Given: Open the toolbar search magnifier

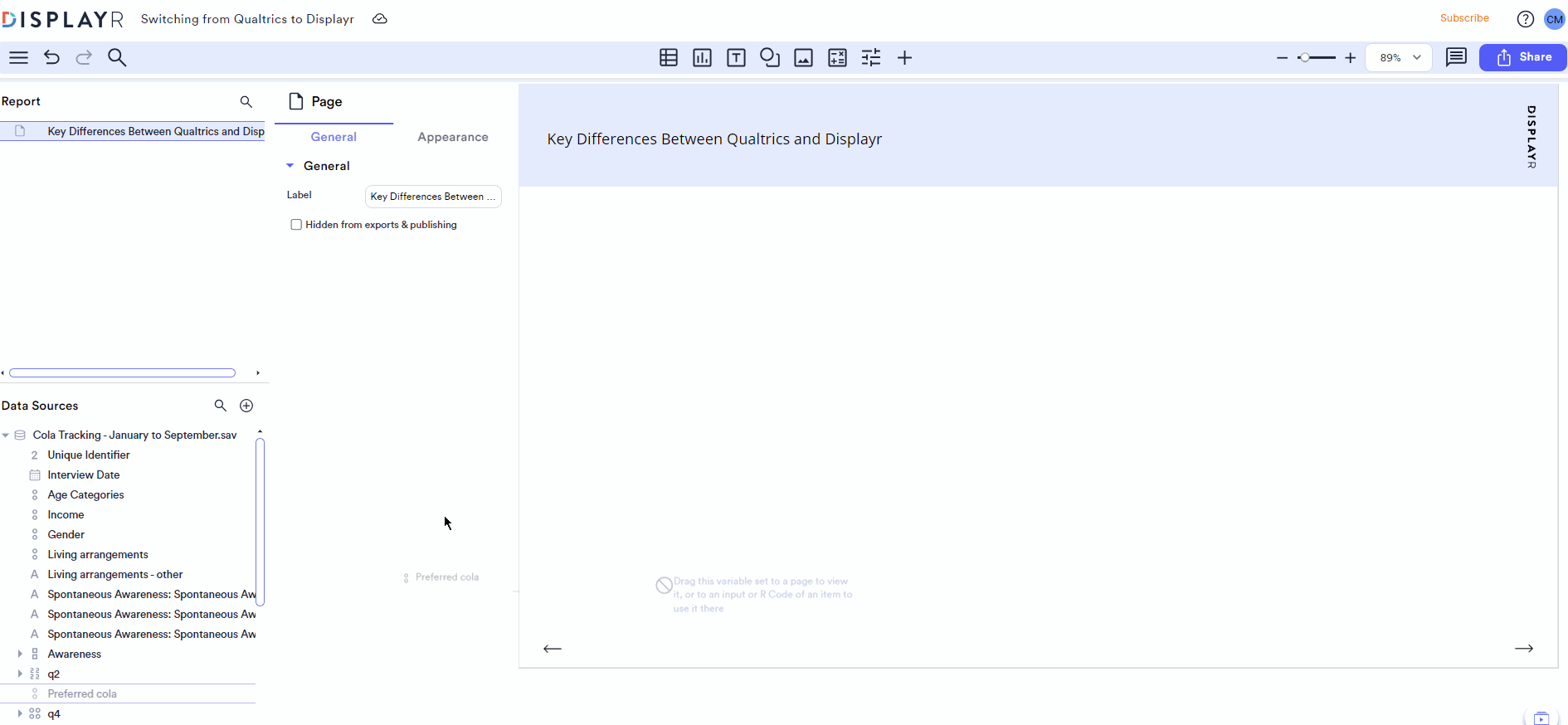Looking at the screenshot, I should coord(117,57).
